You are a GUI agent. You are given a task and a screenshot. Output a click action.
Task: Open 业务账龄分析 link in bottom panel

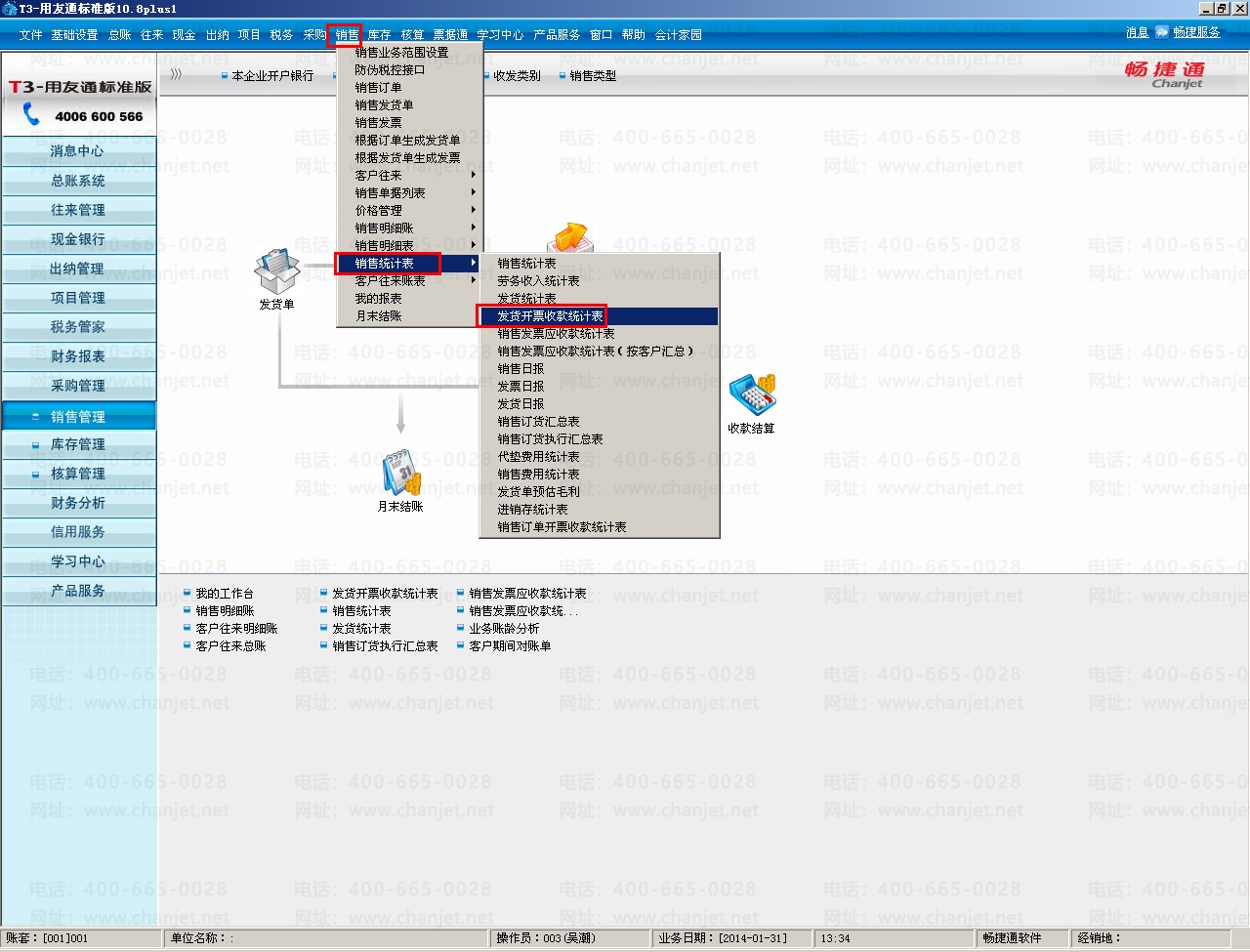tap(504, 629)
